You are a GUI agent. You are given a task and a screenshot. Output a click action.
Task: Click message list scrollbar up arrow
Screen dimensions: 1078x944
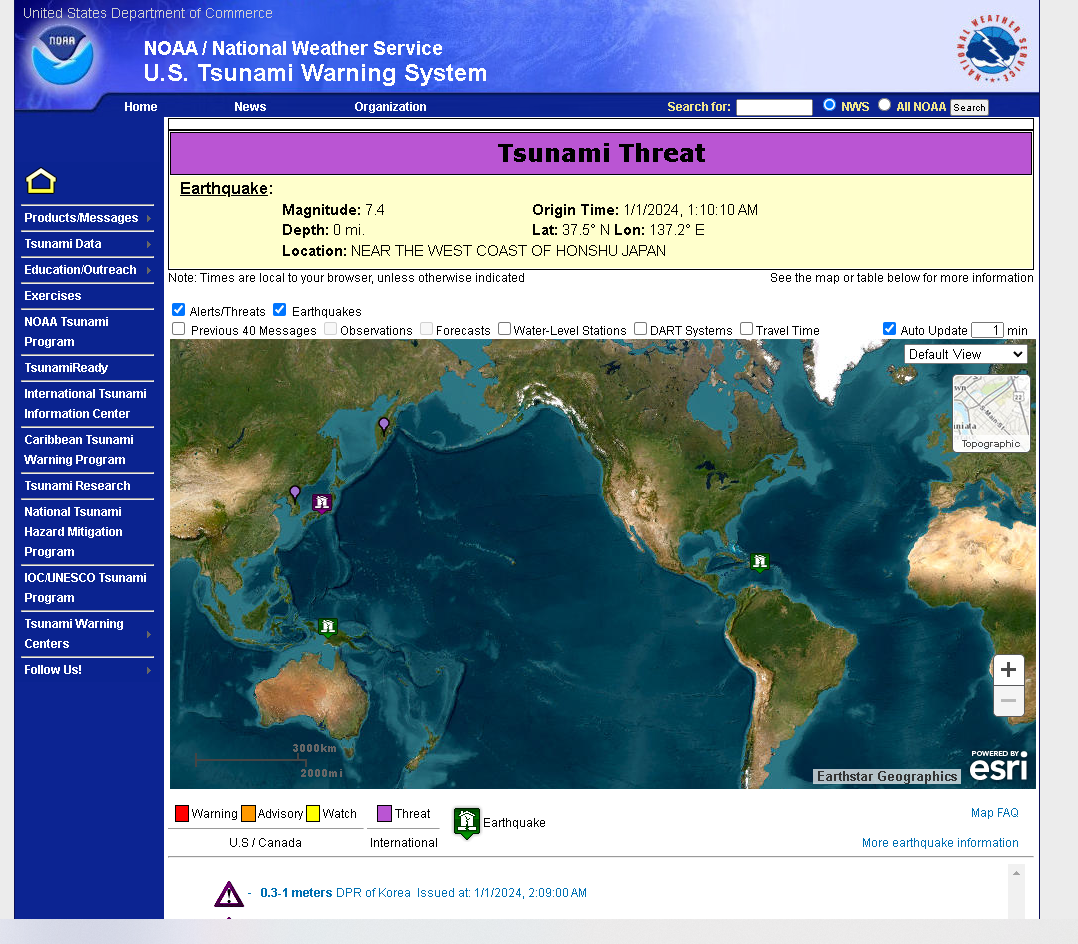pyautogui.click(x=1016, y=872)
